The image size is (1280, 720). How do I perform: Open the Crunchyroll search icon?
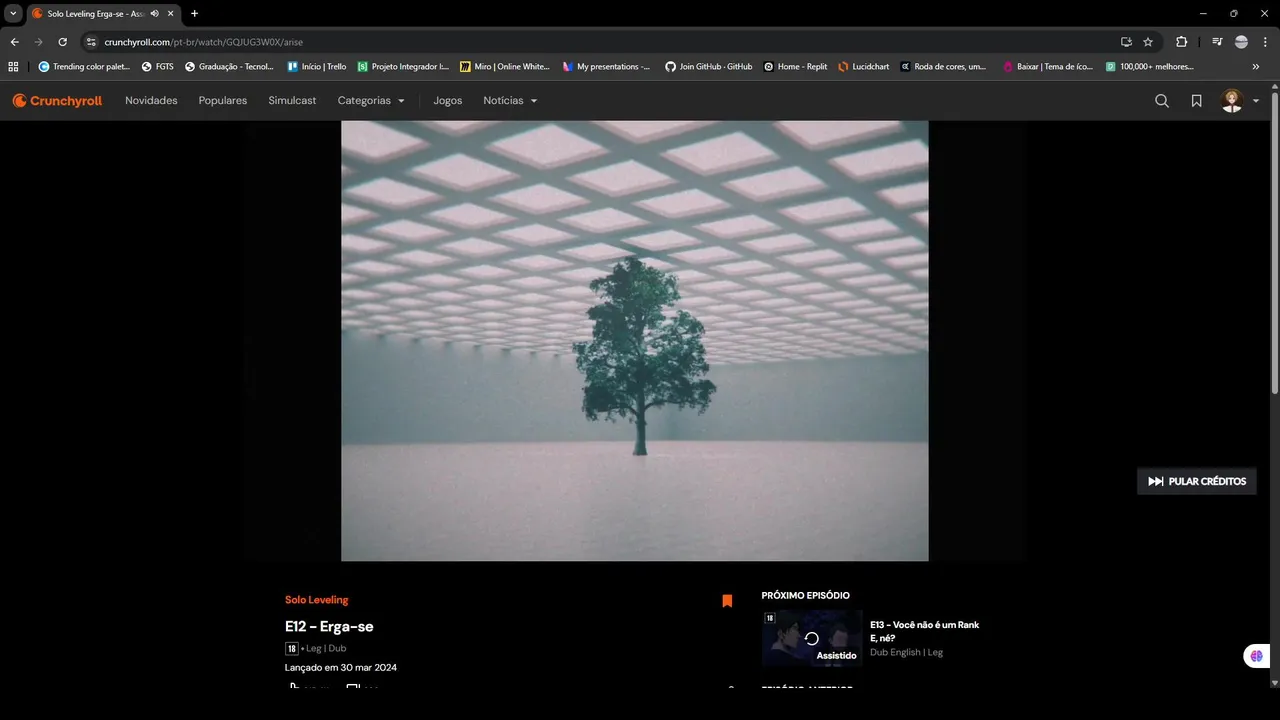point(1162,101)
